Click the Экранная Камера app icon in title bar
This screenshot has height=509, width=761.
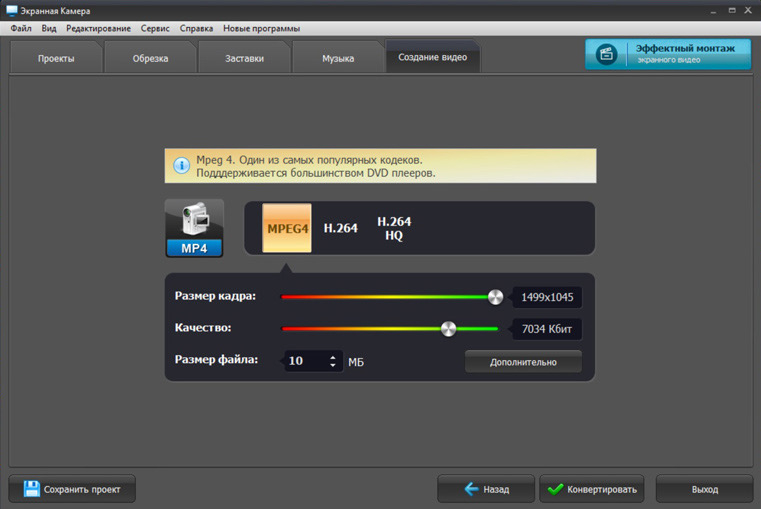click(x=11, y=10)
